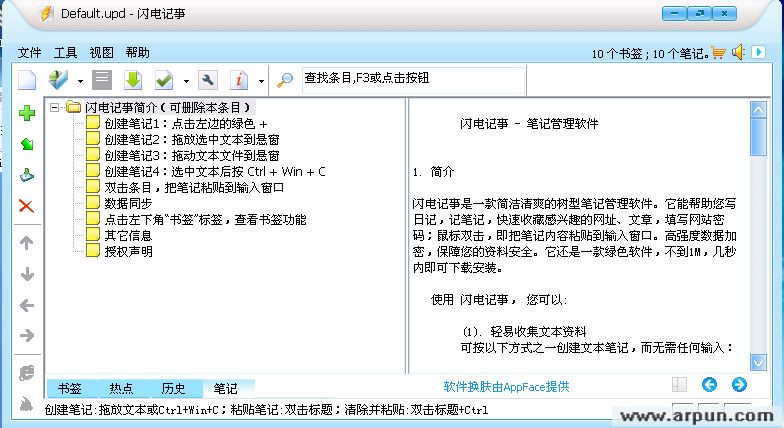Select 创建笔记2：拖放选中文本到悬窗 item
Viewport: 784px width, 428px height.
[x=192, y=140]
